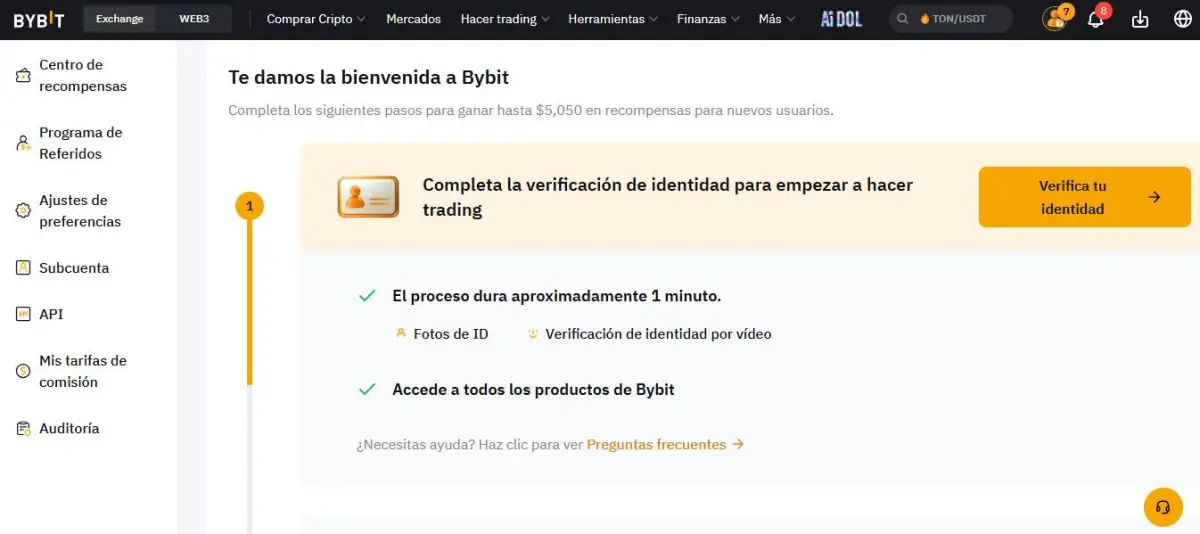This screenshot has width=1200, height=534.
Task: Click the green check beside 'Accede a todos'
Action: click(367, 389)
